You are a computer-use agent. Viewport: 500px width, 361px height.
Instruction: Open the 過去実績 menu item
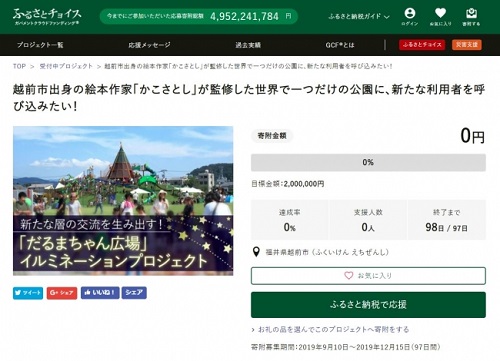click(248, 45)
